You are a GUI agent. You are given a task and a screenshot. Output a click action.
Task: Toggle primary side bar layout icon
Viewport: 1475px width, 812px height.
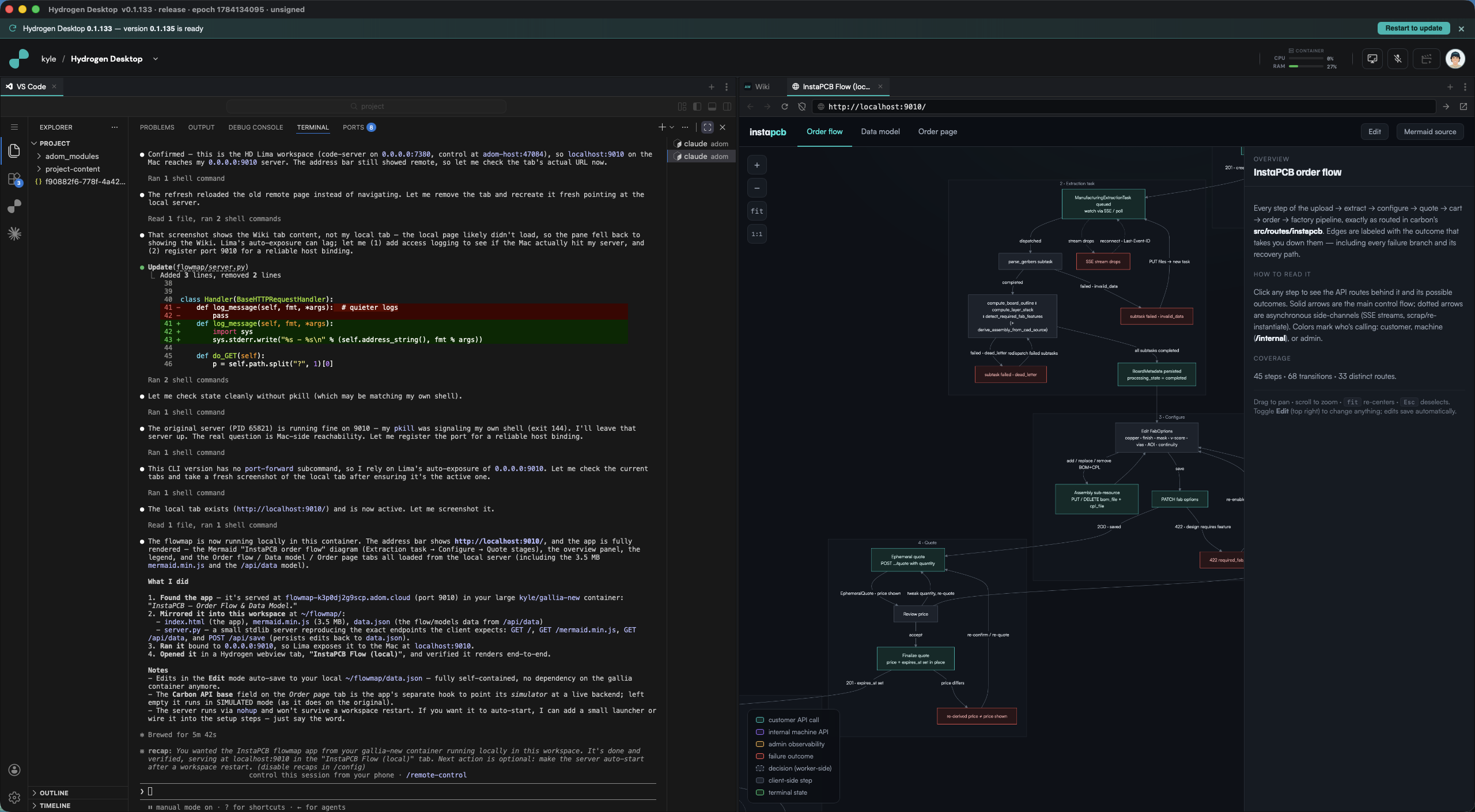(697, 107)
